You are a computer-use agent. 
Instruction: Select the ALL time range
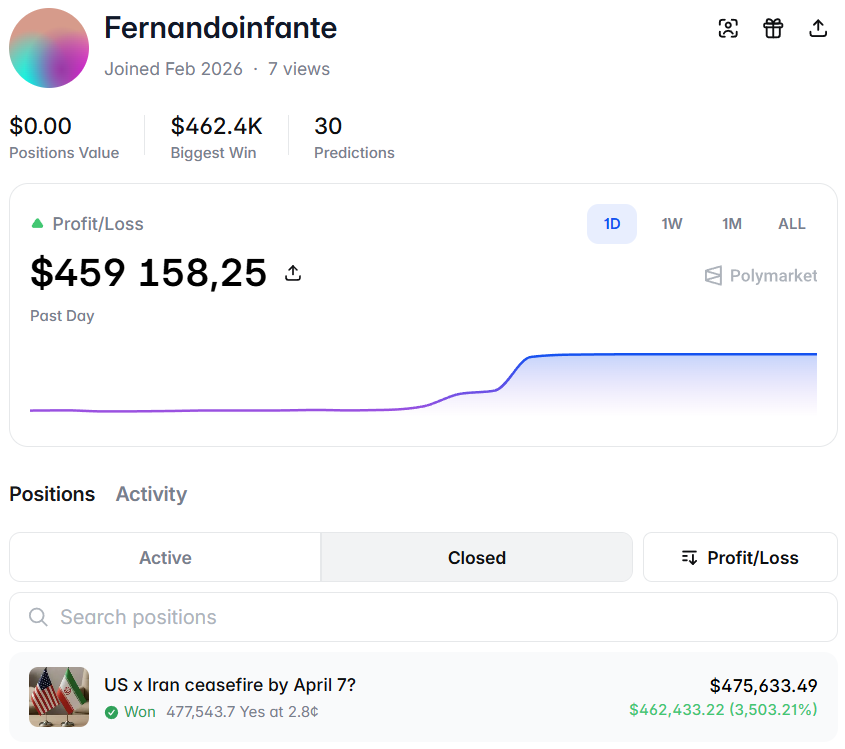792,224
